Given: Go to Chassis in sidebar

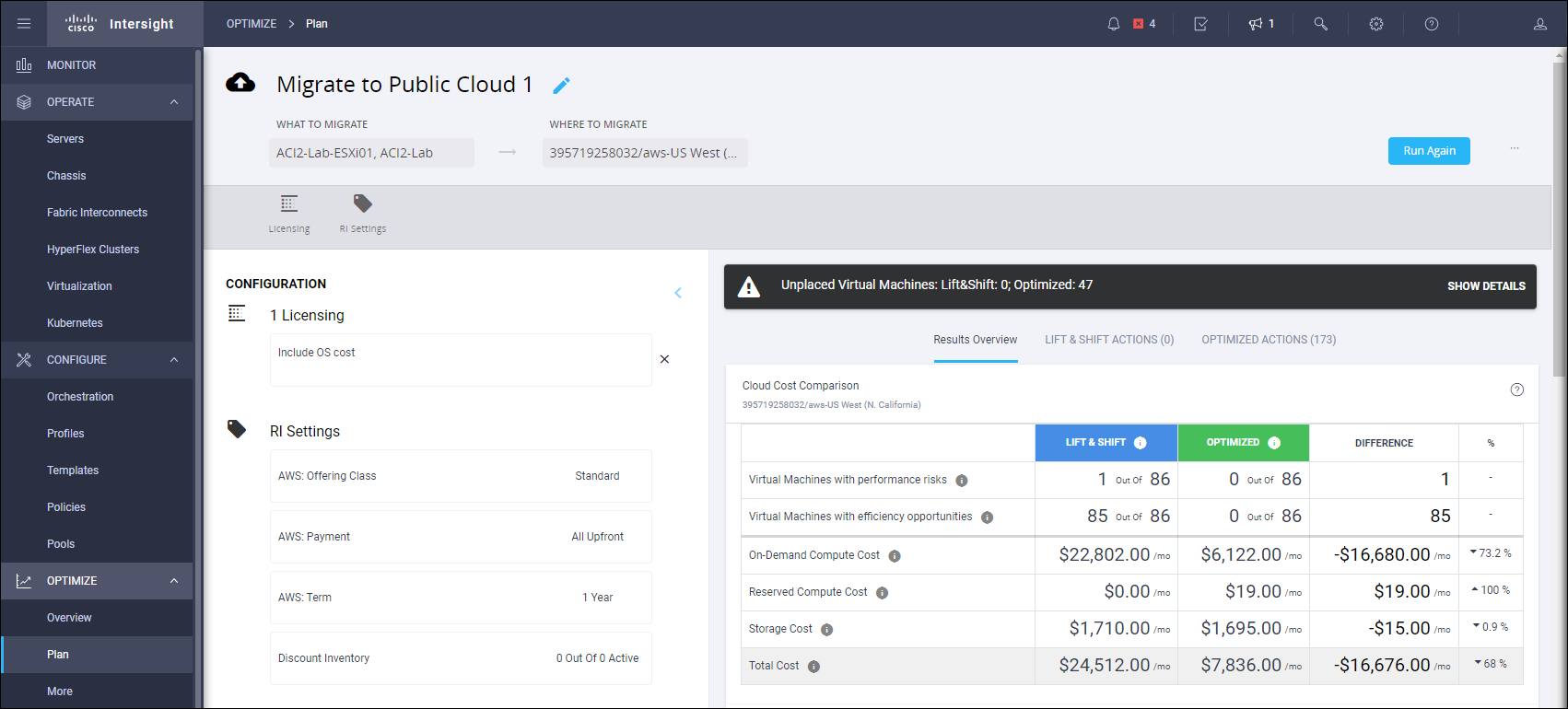Looking at the screenshot, I should pos(97,176).
